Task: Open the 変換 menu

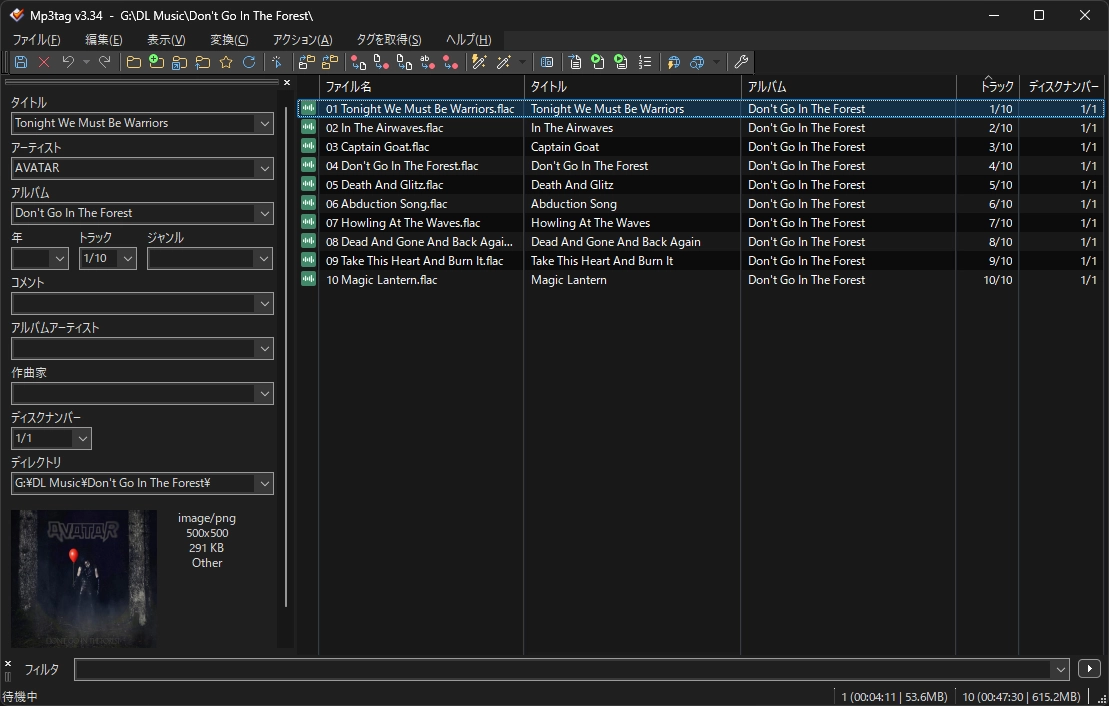Action: tap(228, 39)
